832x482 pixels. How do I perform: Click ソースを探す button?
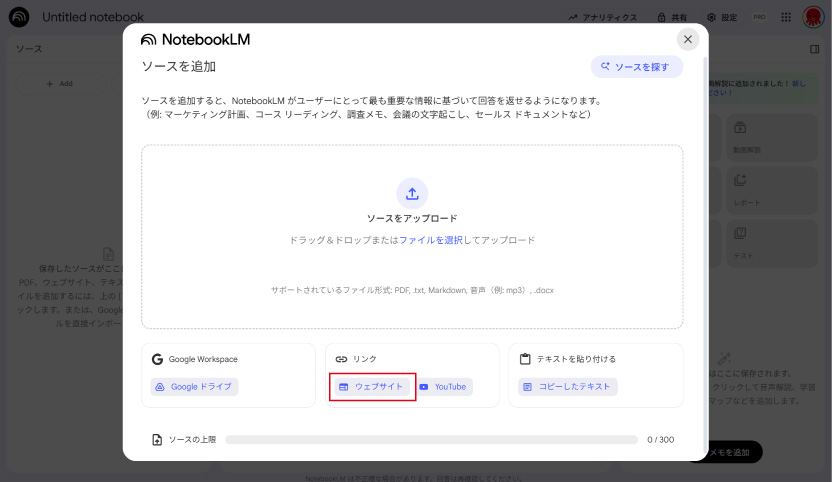pos(637,67)
